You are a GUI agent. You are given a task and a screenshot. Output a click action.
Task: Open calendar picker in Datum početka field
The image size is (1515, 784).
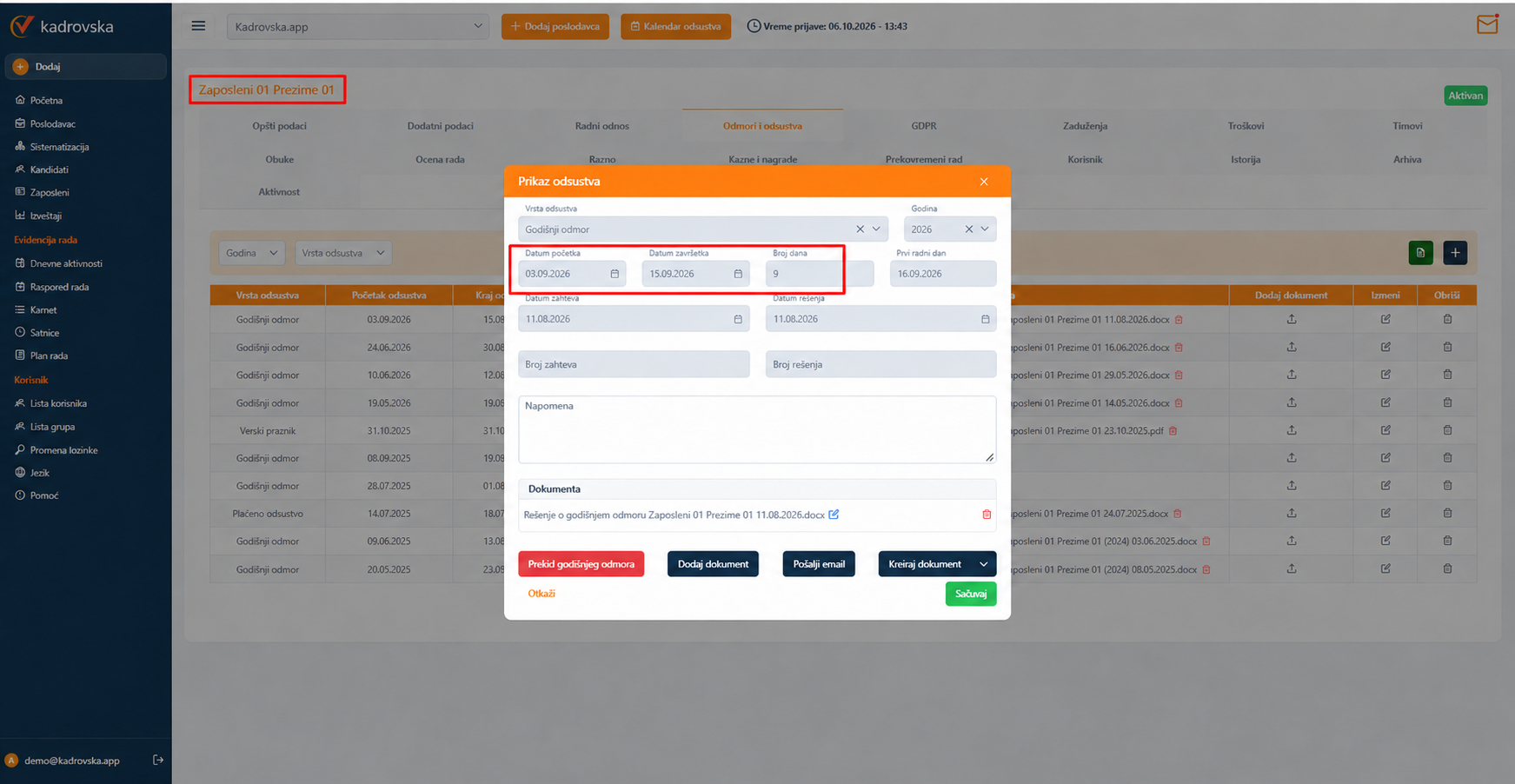615,274
